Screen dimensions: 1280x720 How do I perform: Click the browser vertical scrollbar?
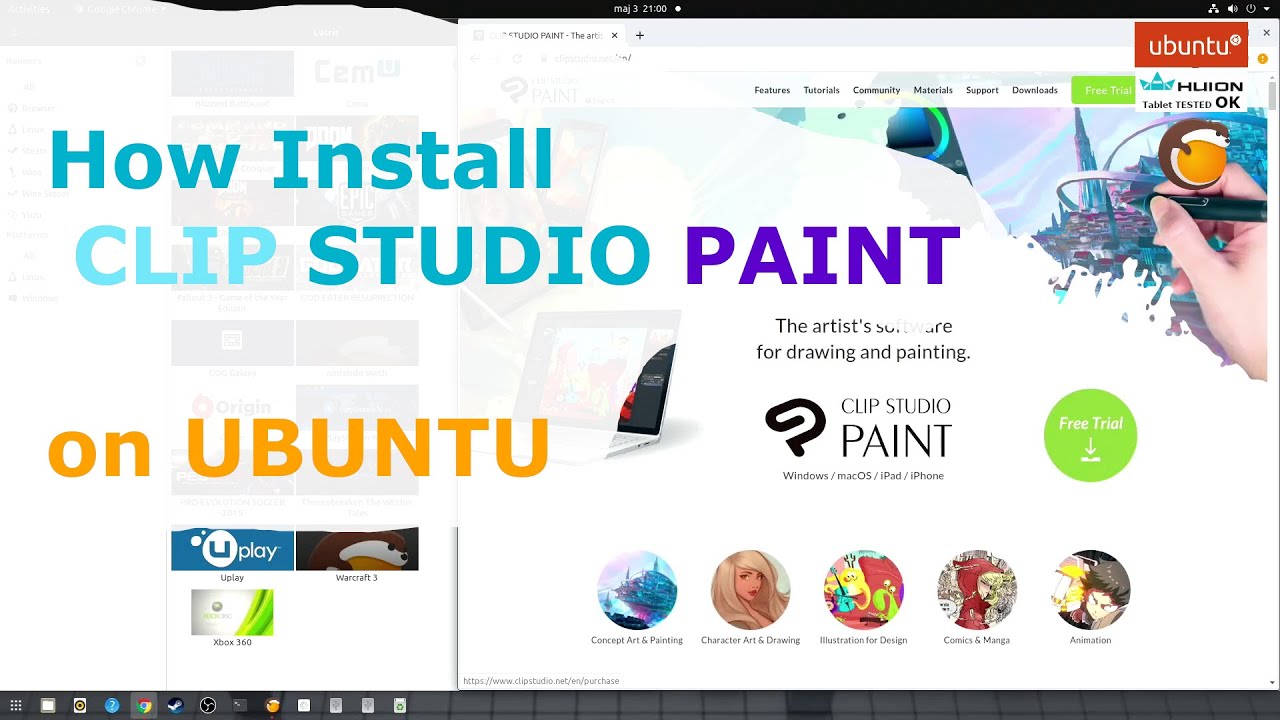1272,96
